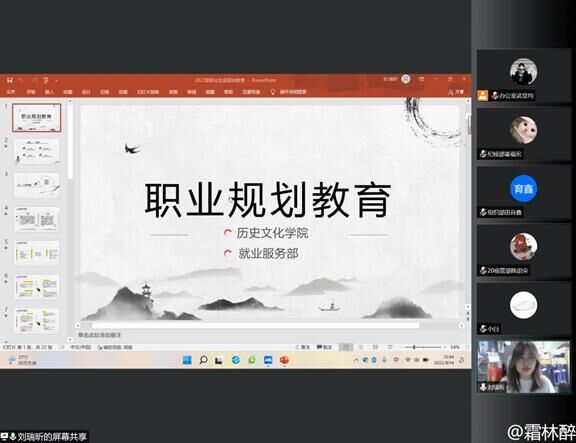Toggle the 批注 comments pane in status bar
Image resolution: width=576 pixels, height=443 pixels.
[x=324, y=347]
